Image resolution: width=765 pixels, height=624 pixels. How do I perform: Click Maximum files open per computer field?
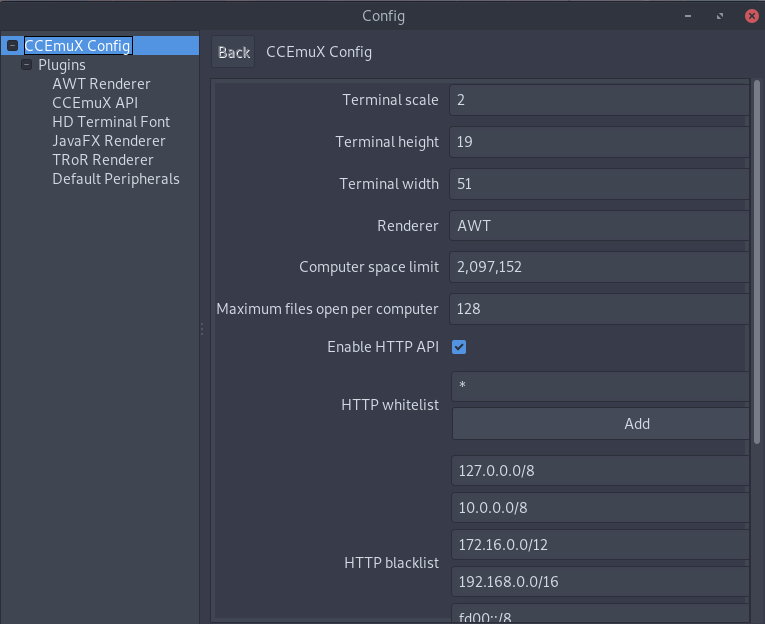[x=599, y=309]
